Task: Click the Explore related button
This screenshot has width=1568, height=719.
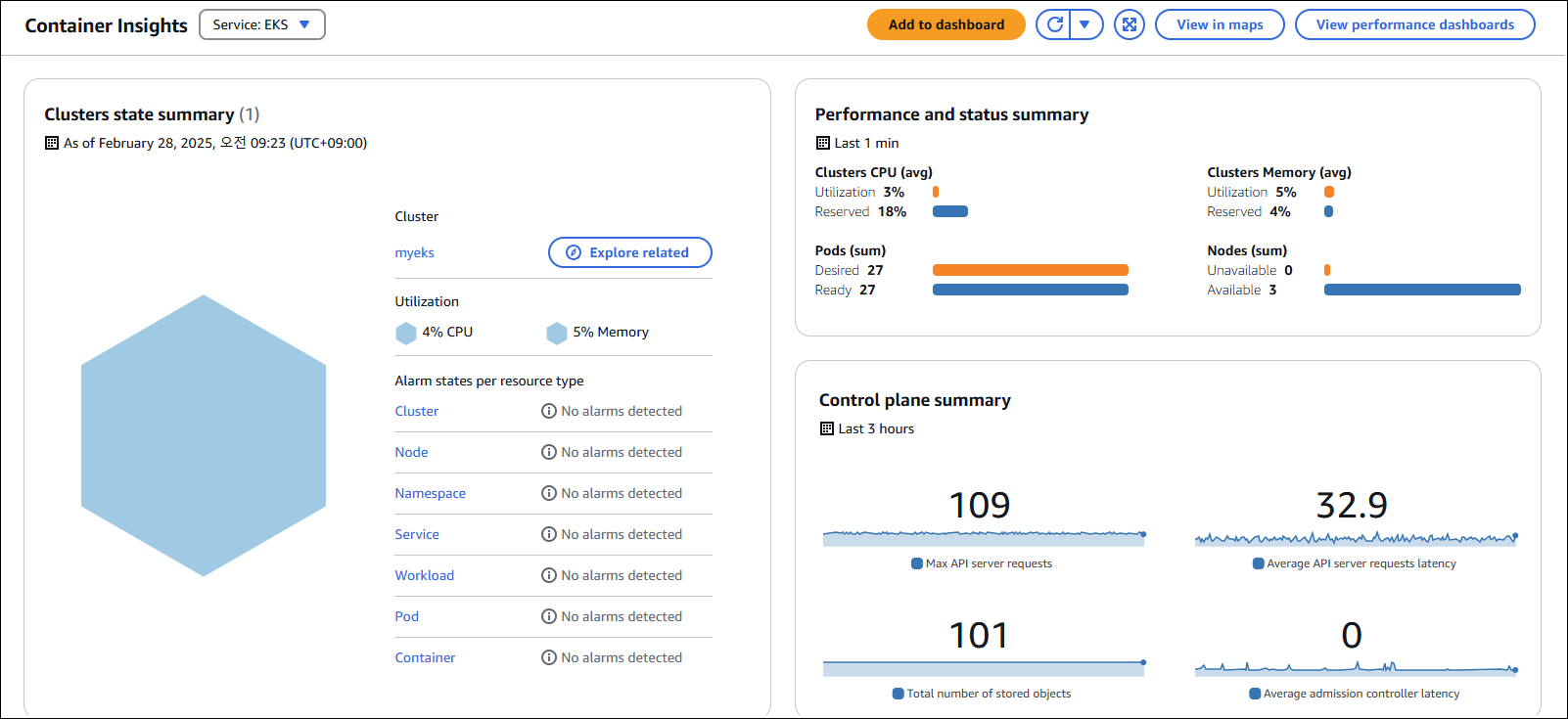Action: (630, 252)
